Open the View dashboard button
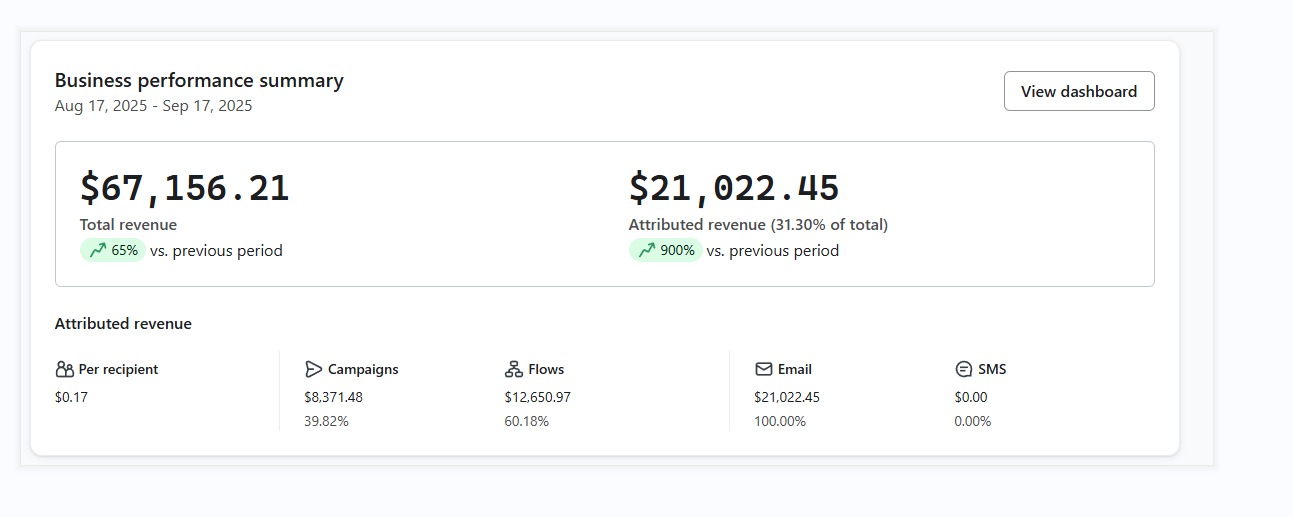 tap(1079, 91)
